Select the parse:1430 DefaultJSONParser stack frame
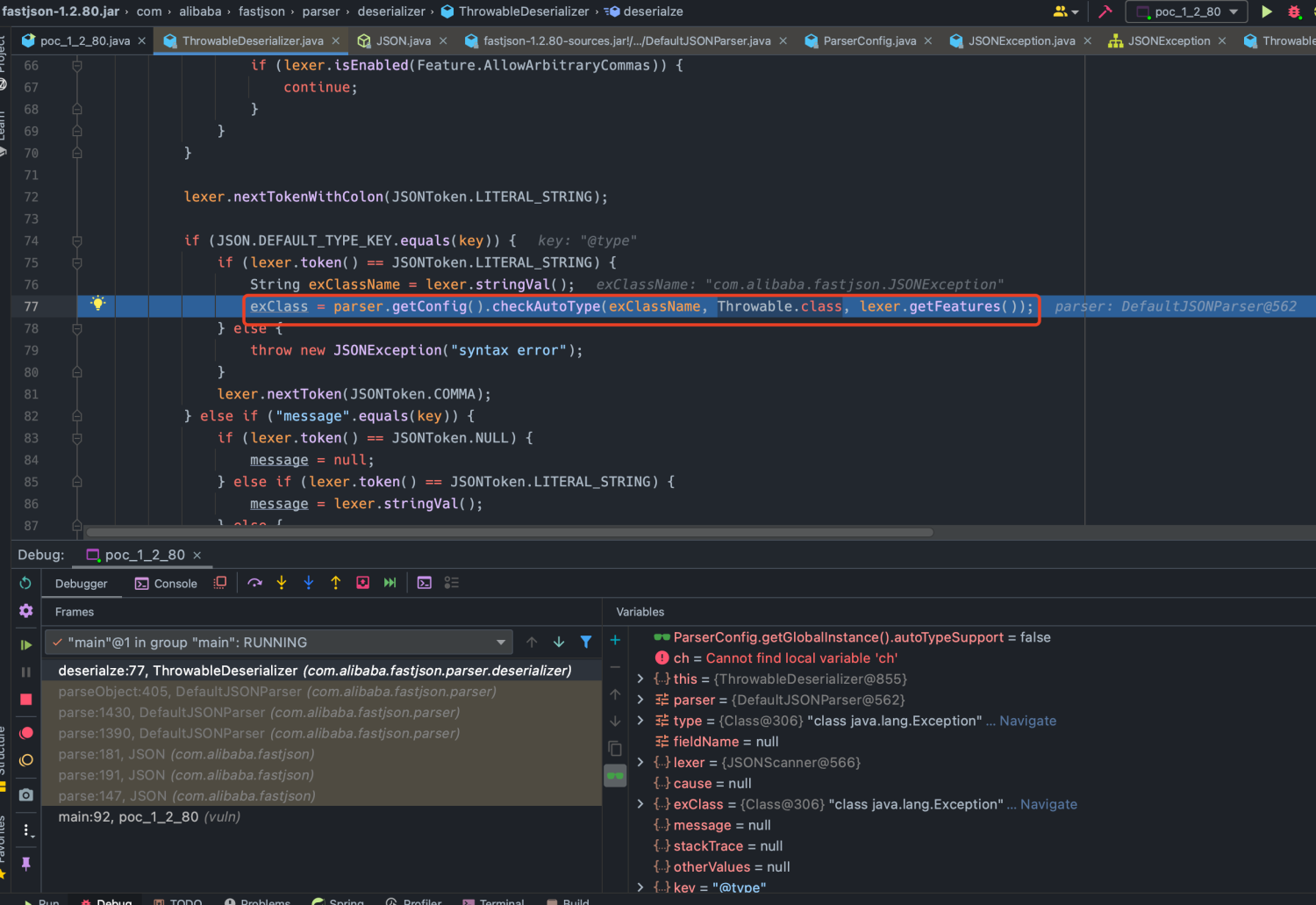Image resolution: width=1316 pixels, height=905 pixels. [x=321, y=713]
